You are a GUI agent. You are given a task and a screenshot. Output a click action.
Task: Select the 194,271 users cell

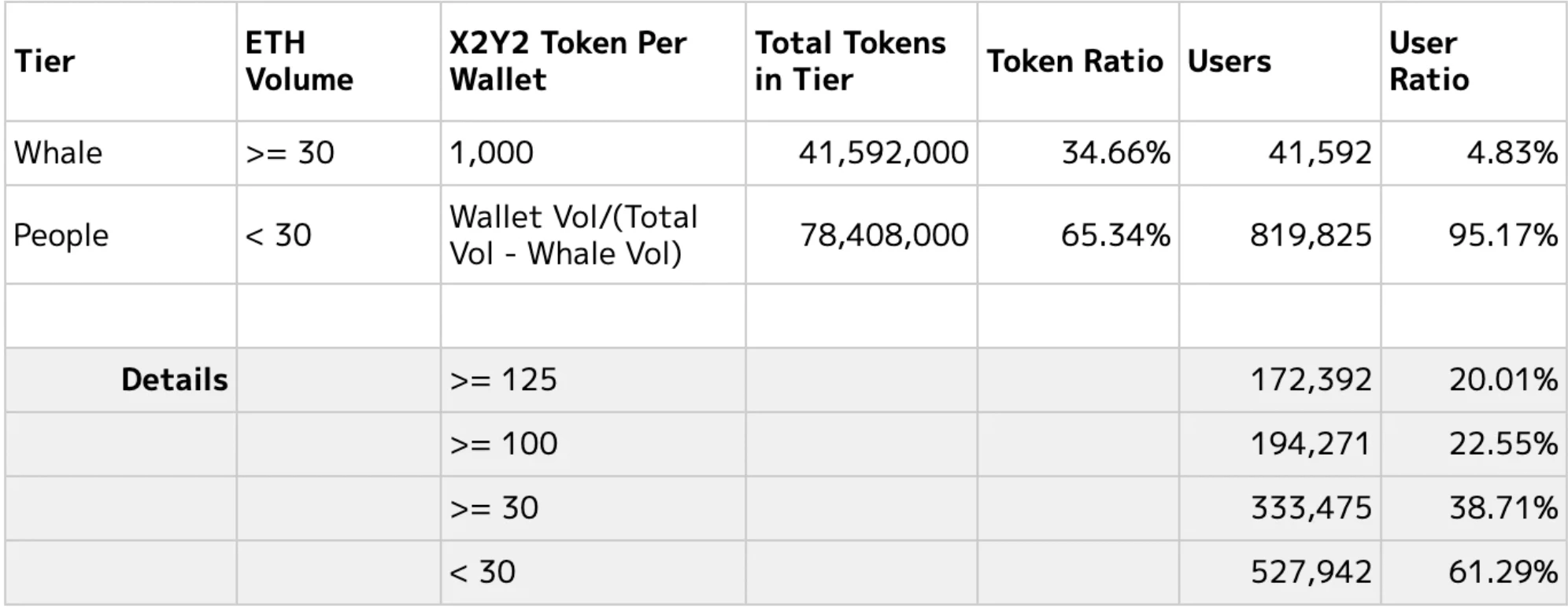coord(1311,444)
